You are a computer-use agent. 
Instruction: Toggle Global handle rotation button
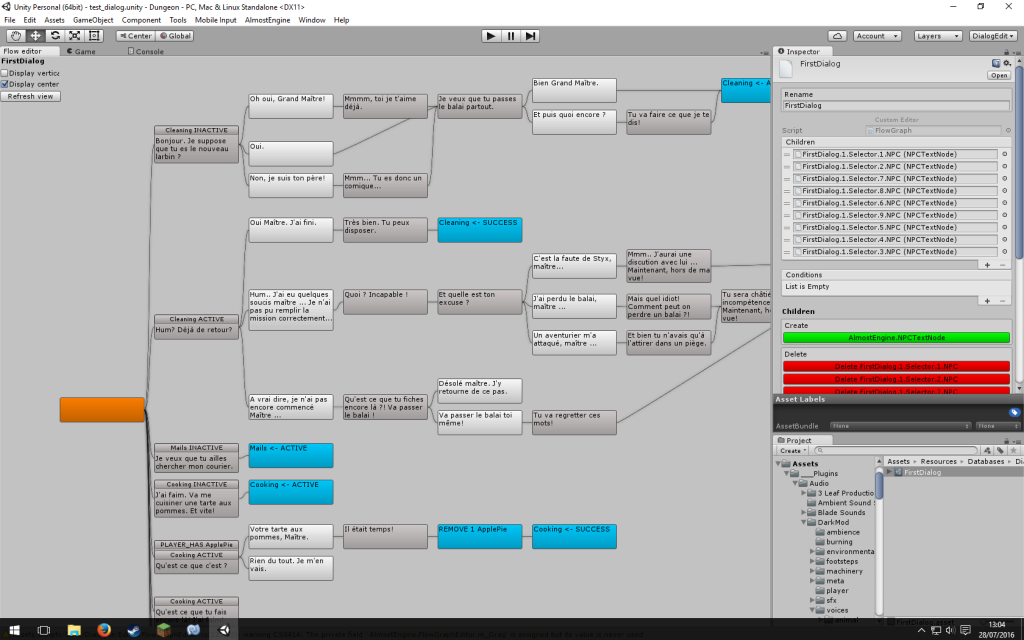175,36
